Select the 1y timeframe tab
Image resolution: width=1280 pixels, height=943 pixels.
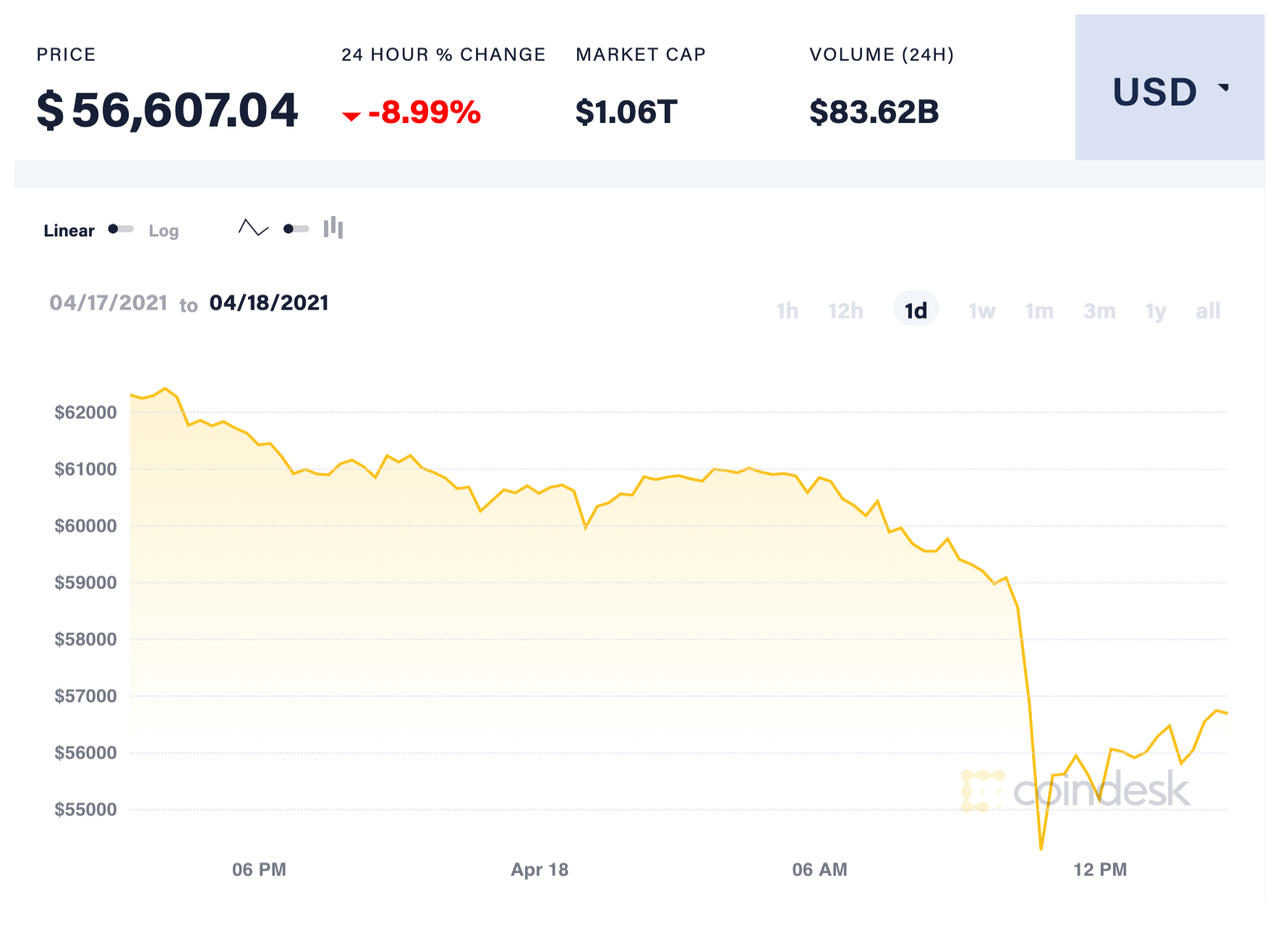(x=1155, y=311)
